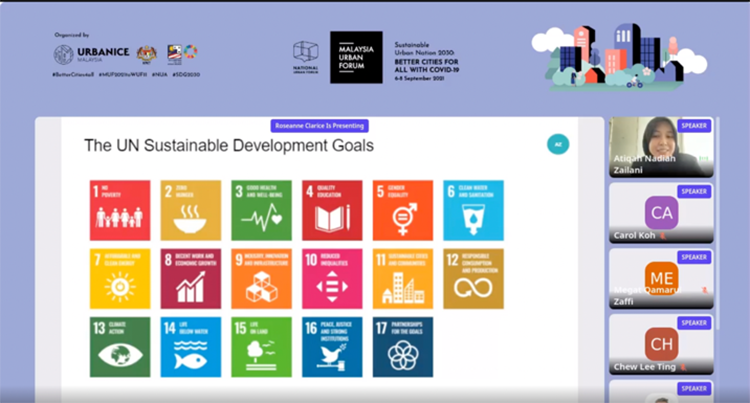Screen dimensions: 750x403
Task: Click the Malaysian coat of arms logo
Action: pyautogui.click(x=147, y=54)
